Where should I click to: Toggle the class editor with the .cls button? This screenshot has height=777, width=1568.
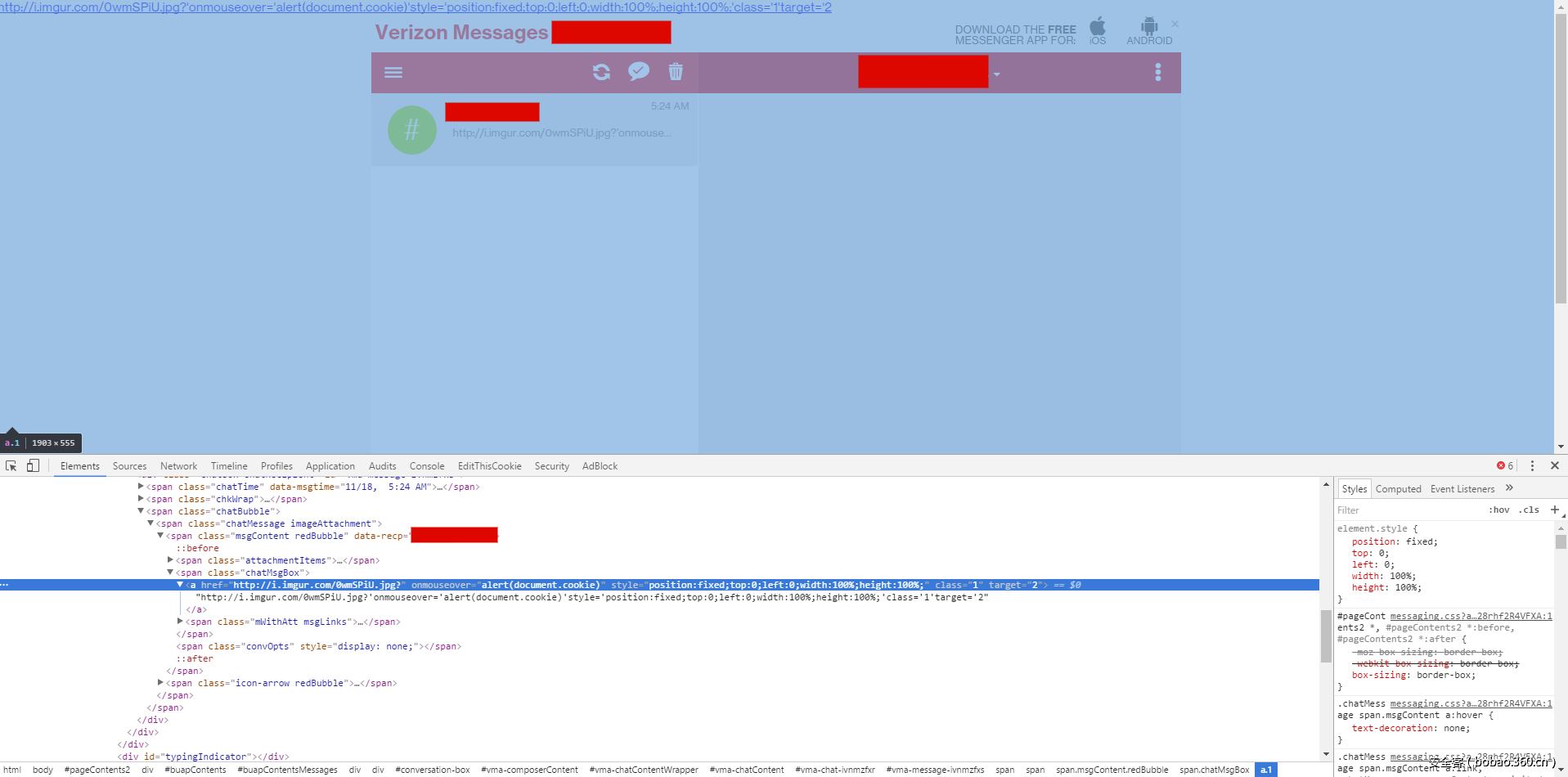click(x=1529, y=510)
